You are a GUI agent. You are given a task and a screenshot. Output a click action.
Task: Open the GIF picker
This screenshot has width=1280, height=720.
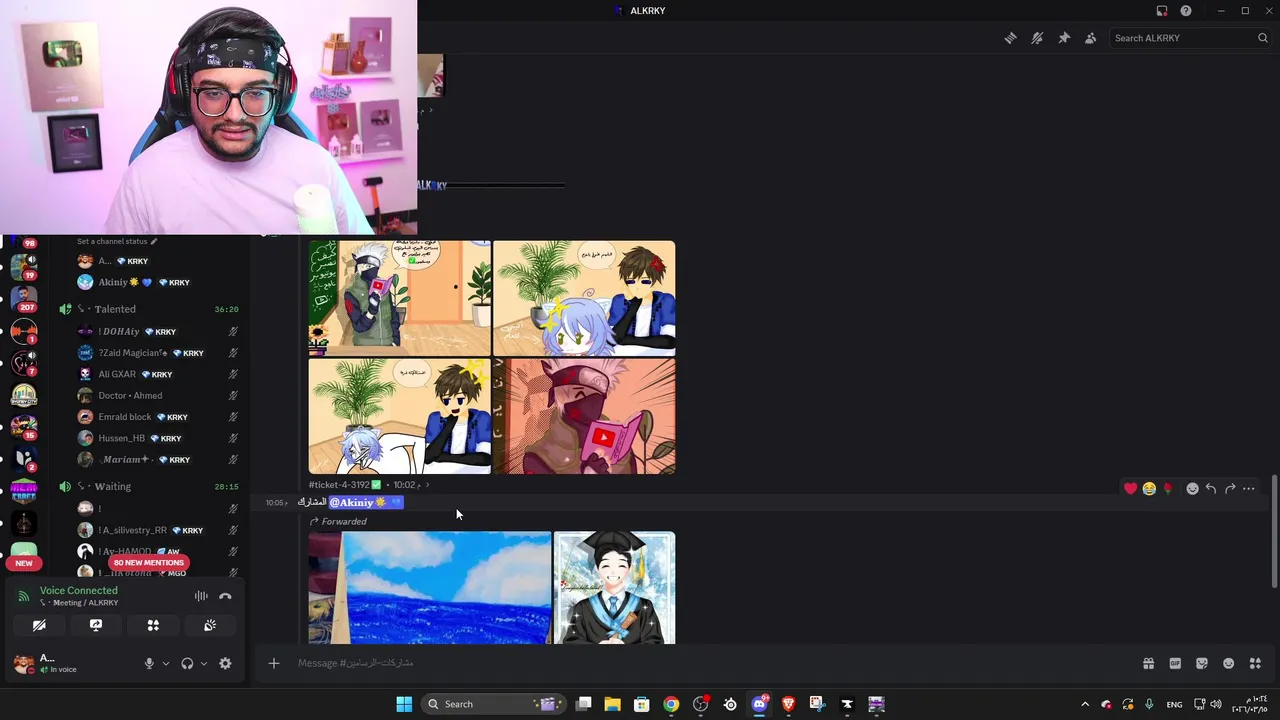pos(1175,663)
